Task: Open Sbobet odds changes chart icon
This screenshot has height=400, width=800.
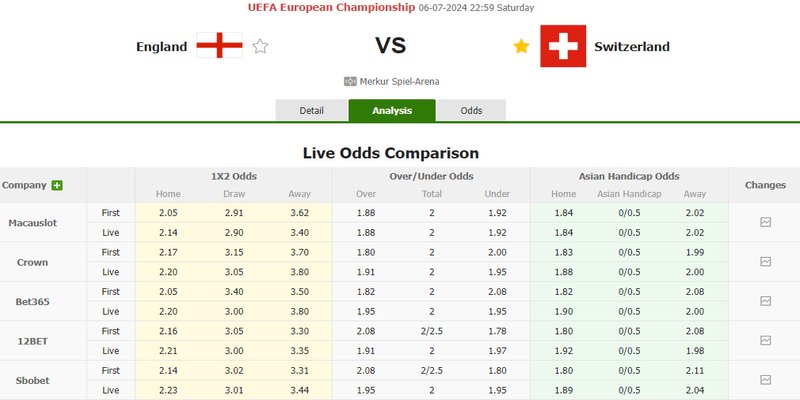Action: pyautogui.click(x=765, y=380)
